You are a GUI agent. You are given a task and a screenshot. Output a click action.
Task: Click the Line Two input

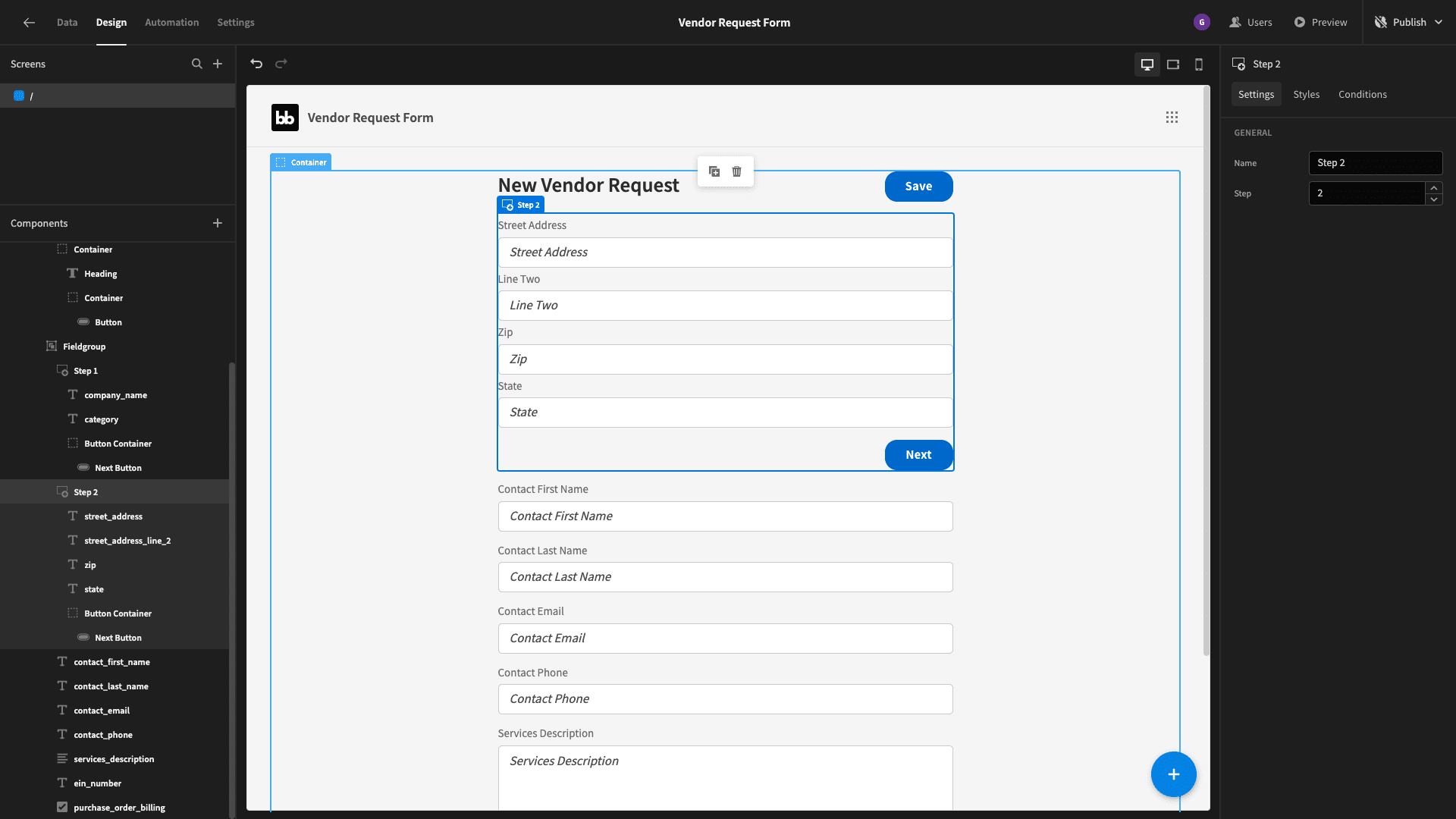pos(725,306)
